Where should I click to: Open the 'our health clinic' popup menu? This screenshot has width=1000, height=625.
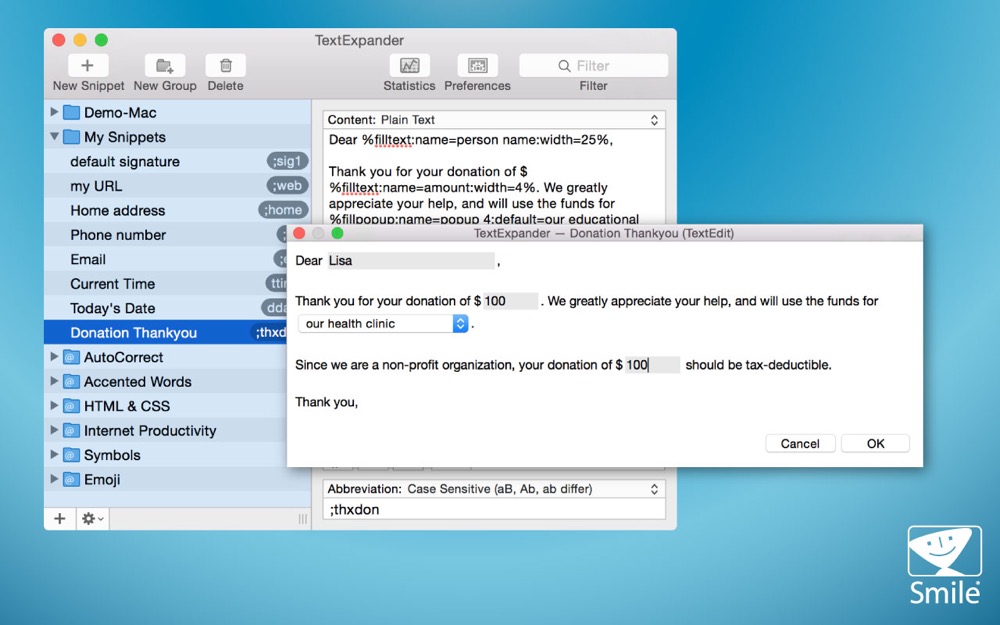385,324
